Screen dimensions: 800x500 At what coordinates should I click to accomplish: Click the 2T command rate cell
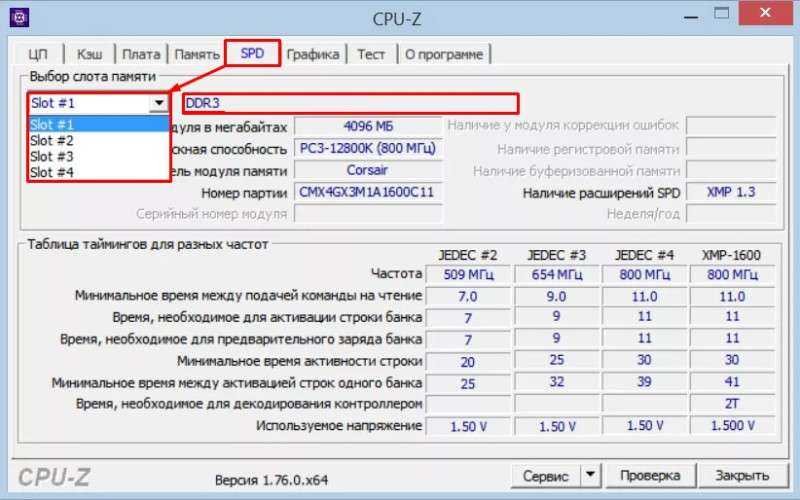pyautogui.click(x=732, y=404)
